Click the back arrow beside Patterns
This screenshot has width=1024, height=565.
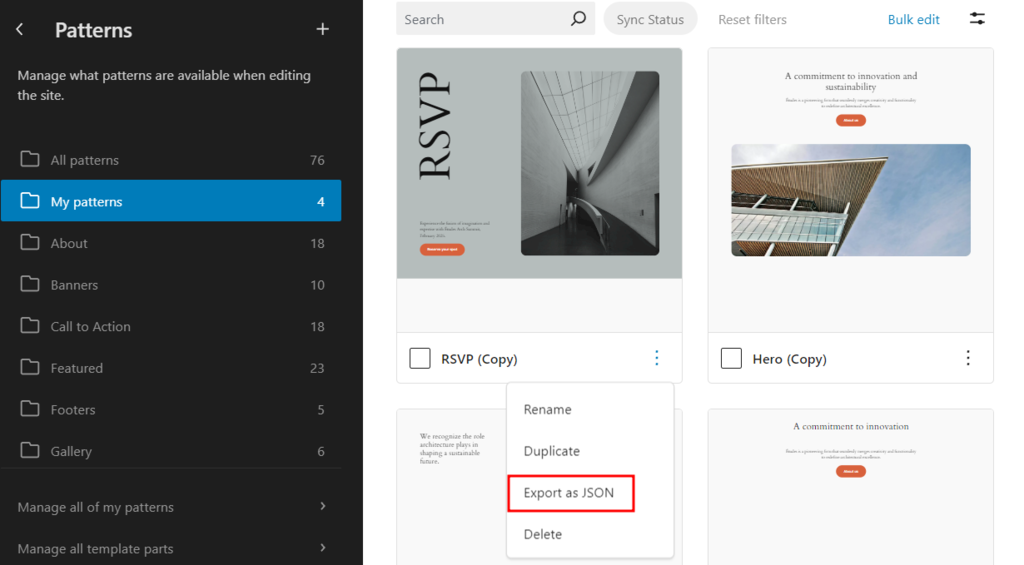tap(20, 30)
